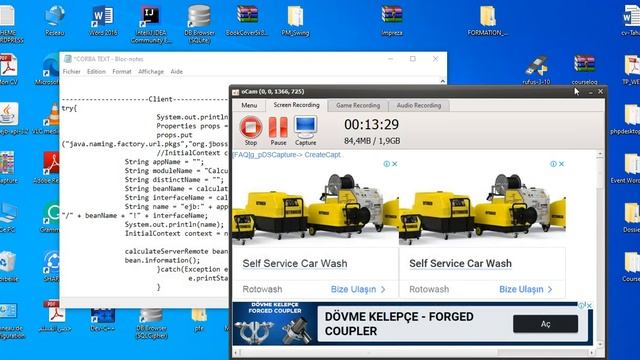Open the Format menu in Bloc-notes

coord(122,71)
